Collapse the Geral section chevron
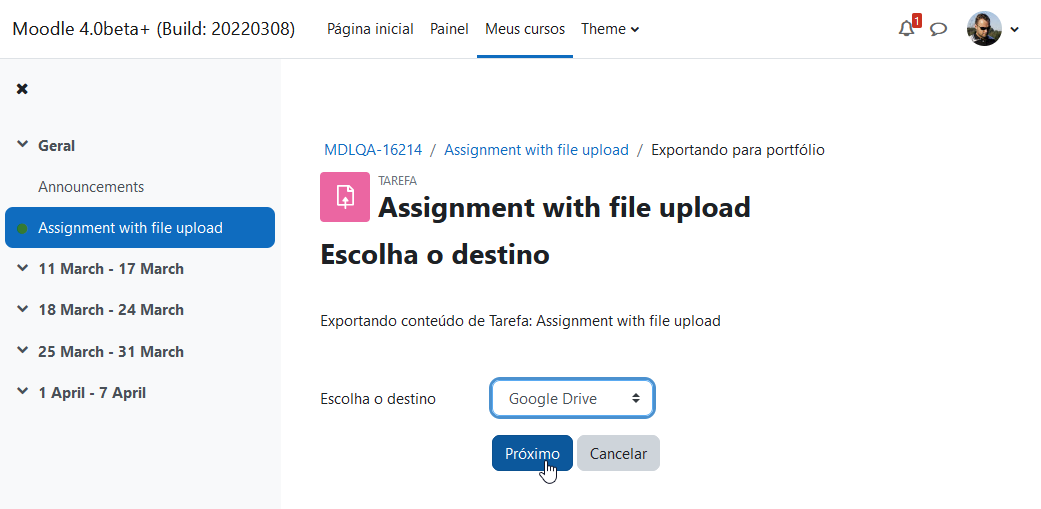Screen dimensions: 1041x509 (x=23, y=145)
